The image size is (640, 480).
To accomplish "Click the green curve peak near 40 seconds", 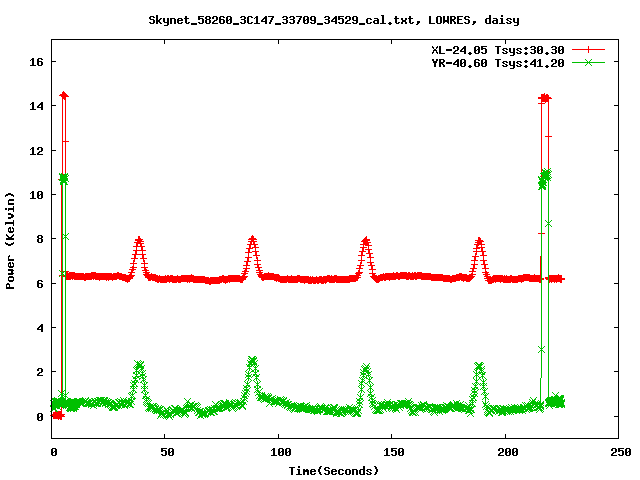I will click(140, 365).
